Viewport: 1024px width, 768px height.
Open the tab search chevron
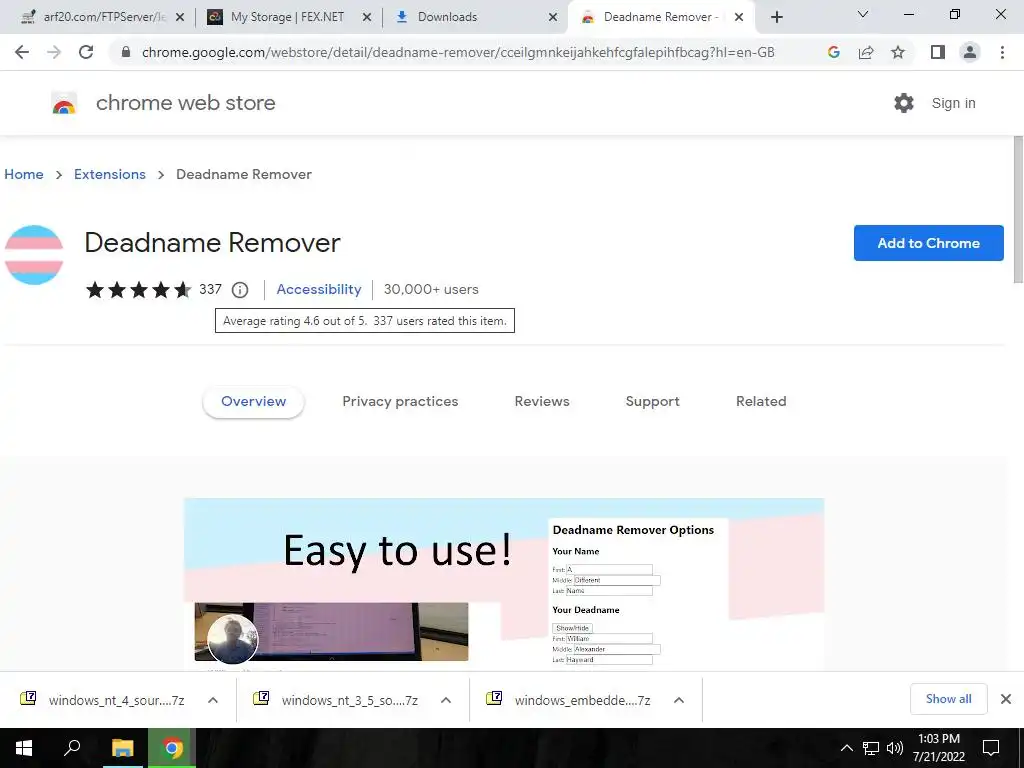(x=863, y=14)
